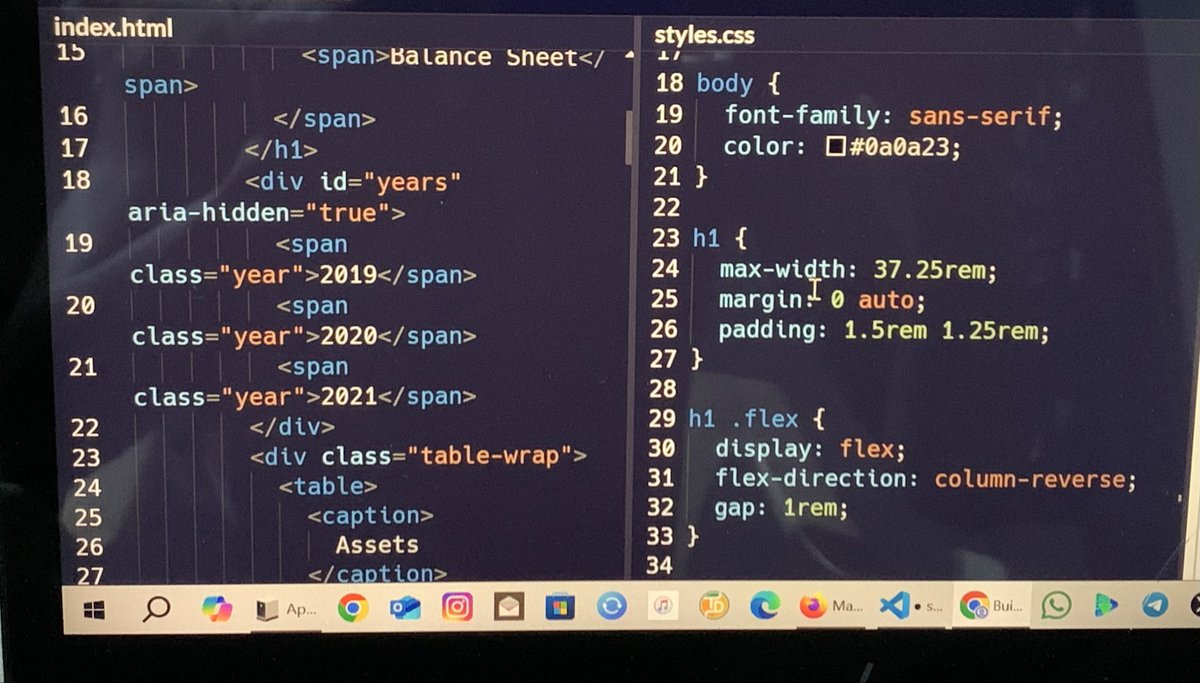
Task: Click the '<table>' tag on line 24
Action: [x=328, y=487]
